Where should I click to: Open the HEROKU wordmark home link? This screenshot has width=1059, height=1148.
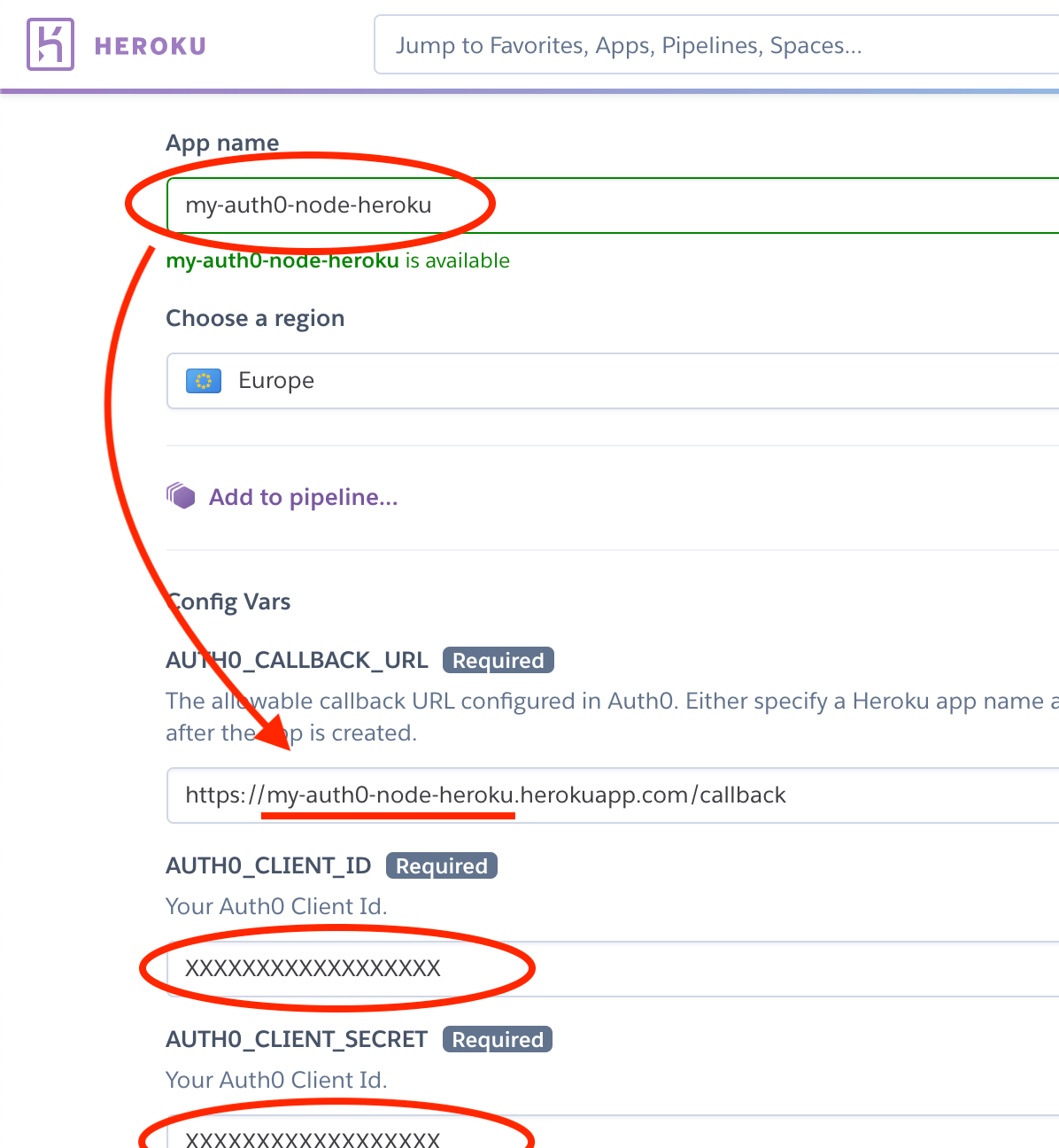(151, 46)
